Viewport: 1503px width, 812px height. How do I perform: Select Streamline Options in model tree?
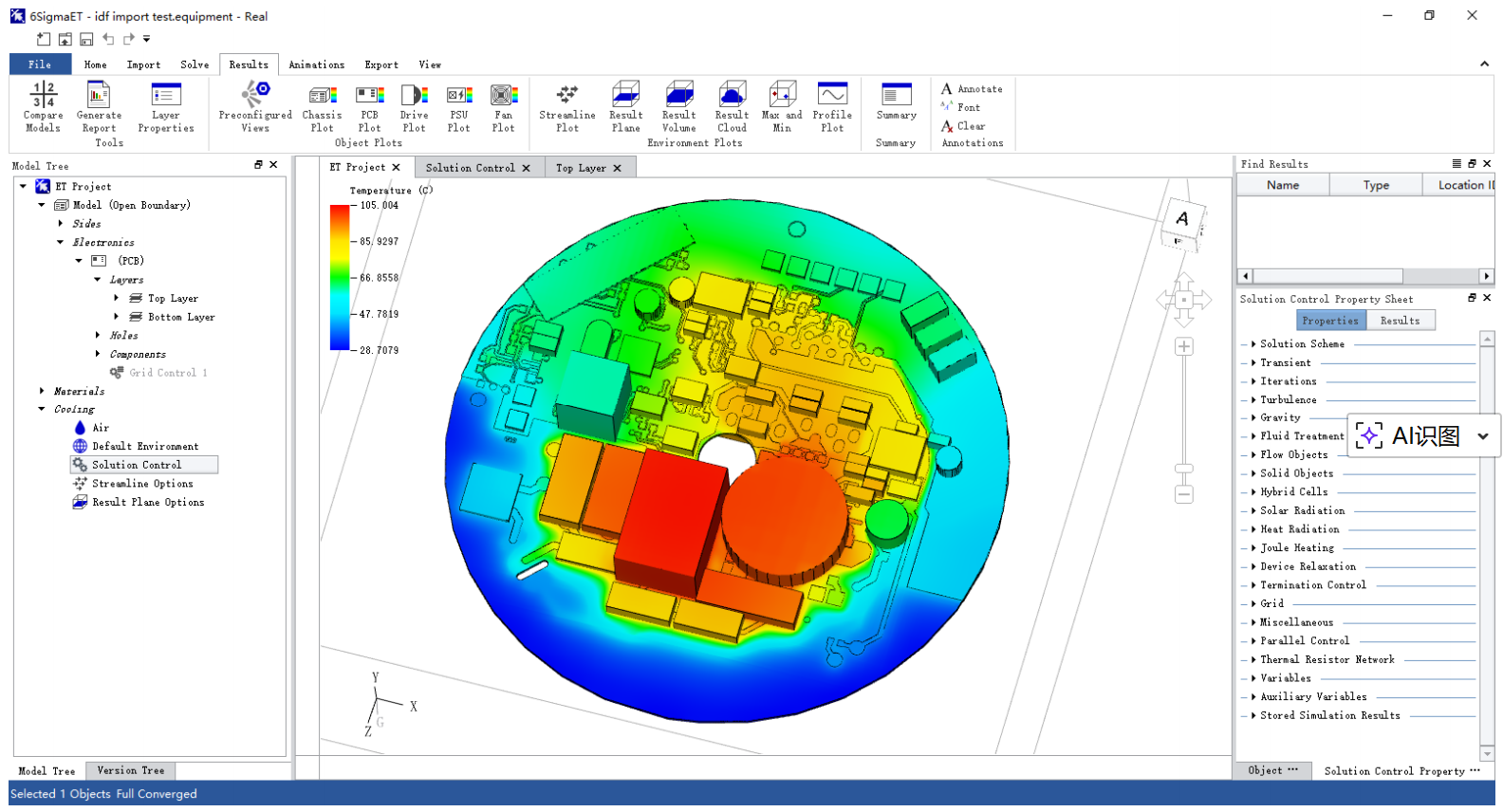142,484
